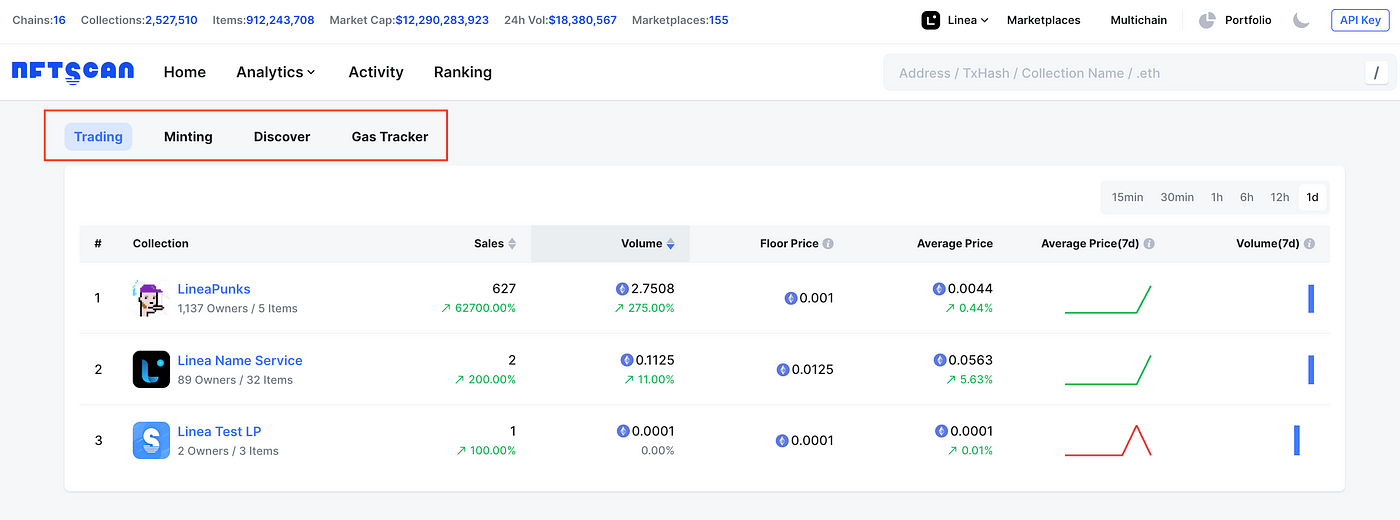Click the NFTScan logo
1400x520 pixels.
pyautogui.click(x=72, y=72)
